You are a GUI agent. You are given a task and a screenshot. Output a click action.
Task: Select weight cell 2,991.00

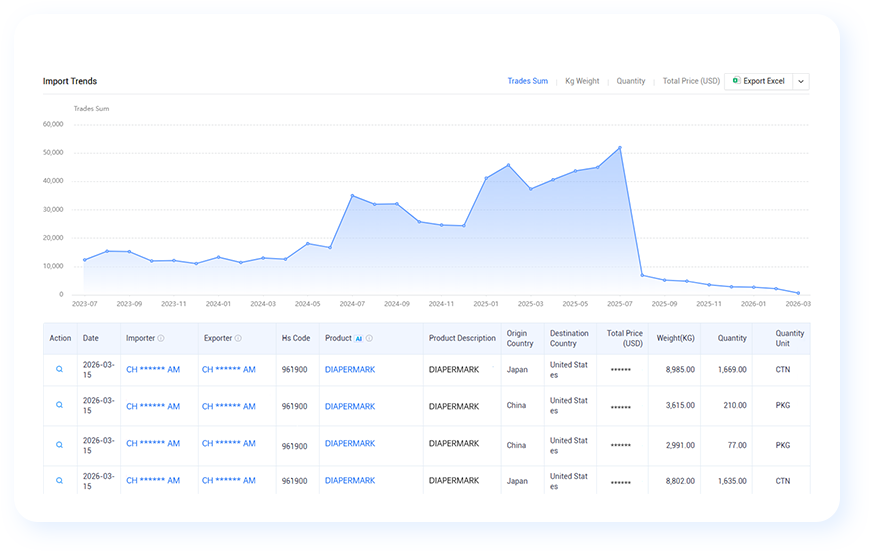(x=680, y=445)
